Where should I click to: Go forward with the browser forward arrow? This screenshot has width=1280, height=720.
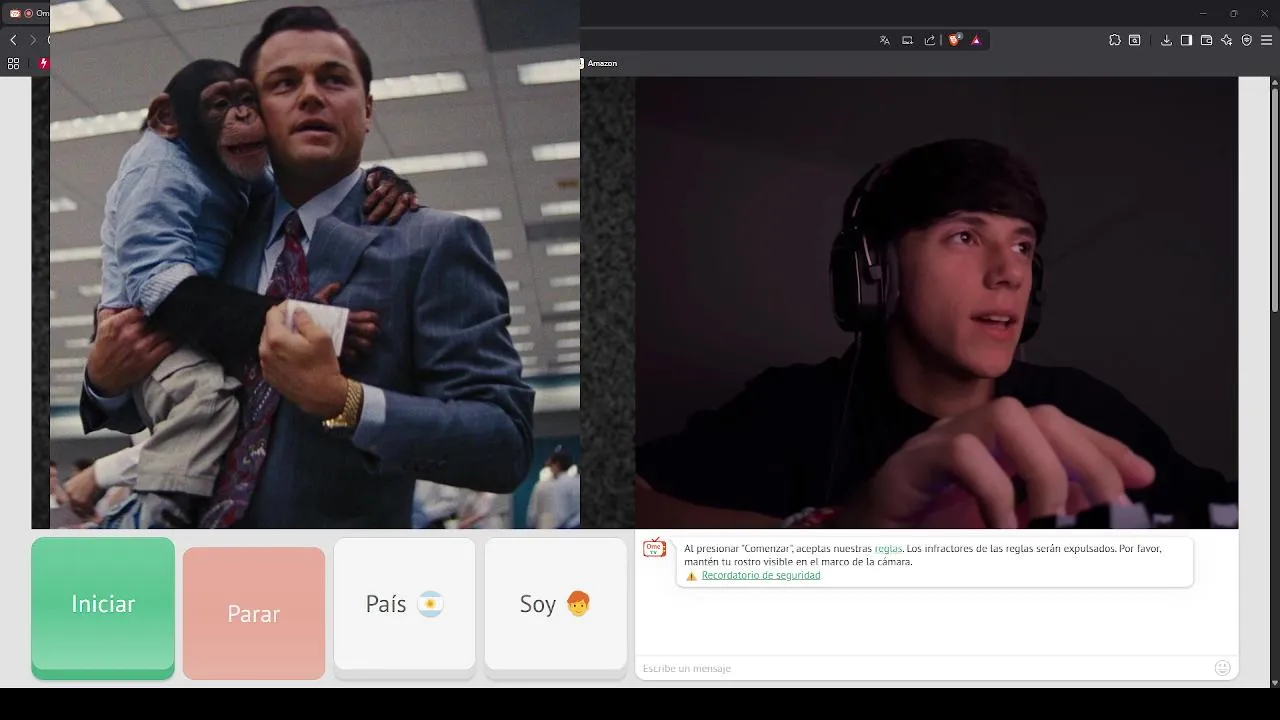[33, 40]
